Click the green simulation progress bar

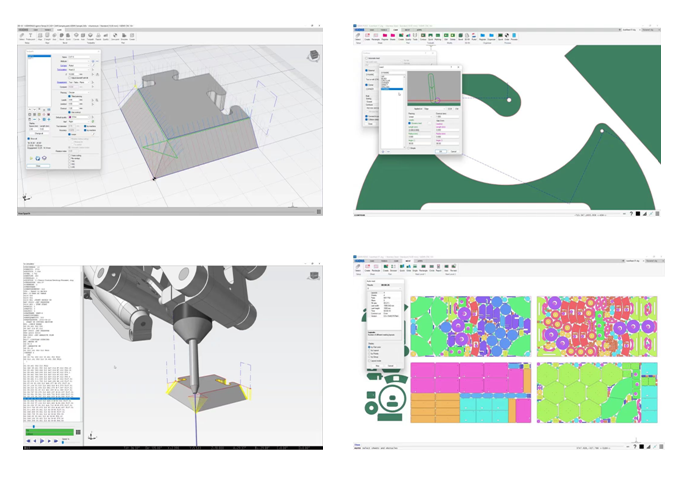(49, 431)
